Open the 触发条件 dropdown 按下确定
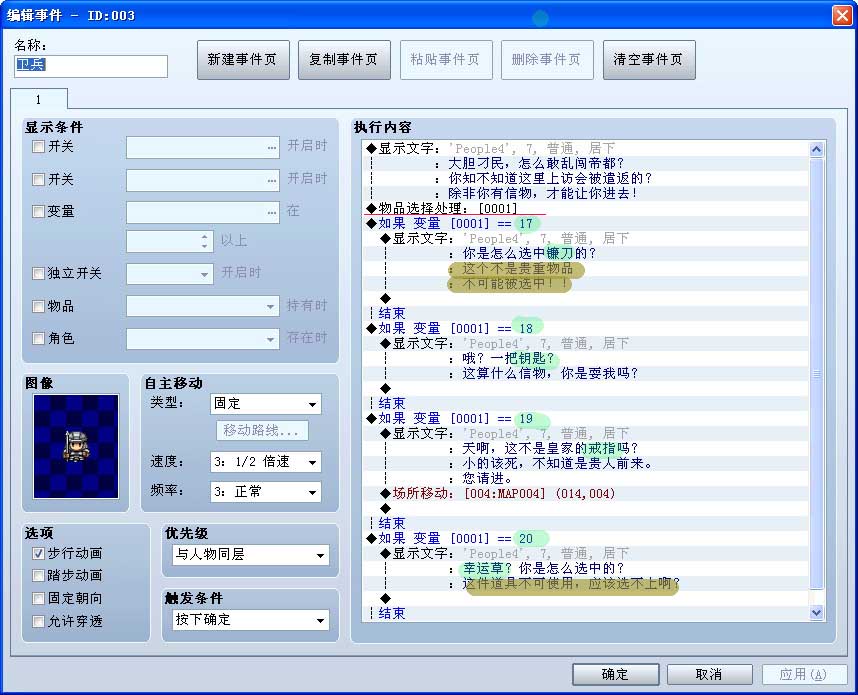Image resolution: width=858 pixels, height=695 pixels. (x=251, y=620)
